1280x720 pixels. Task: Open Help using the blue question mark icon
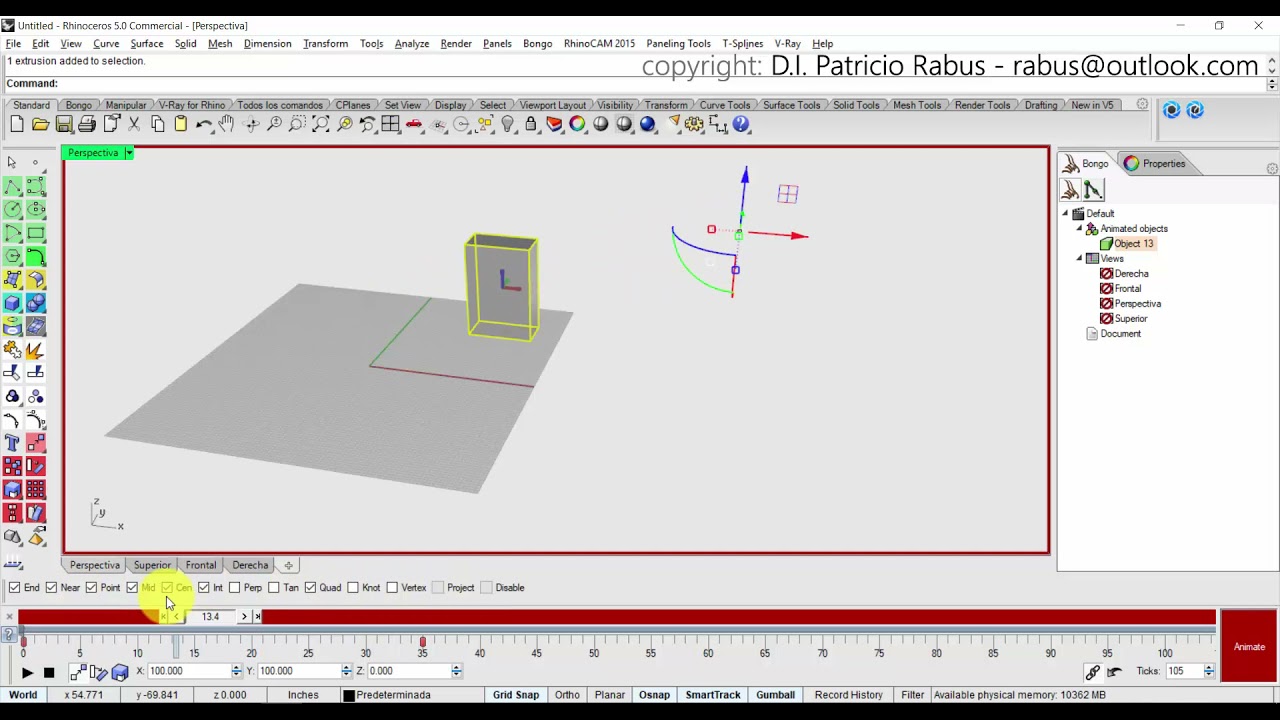(741, 124)
